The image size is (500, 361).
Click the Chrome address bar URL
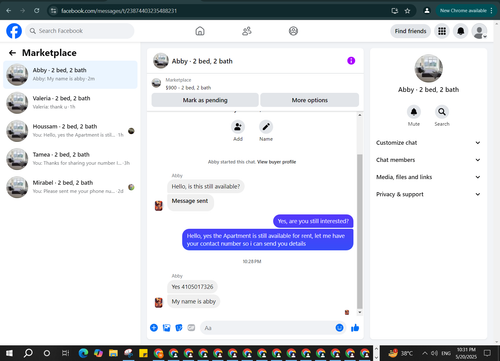(119, 11)
